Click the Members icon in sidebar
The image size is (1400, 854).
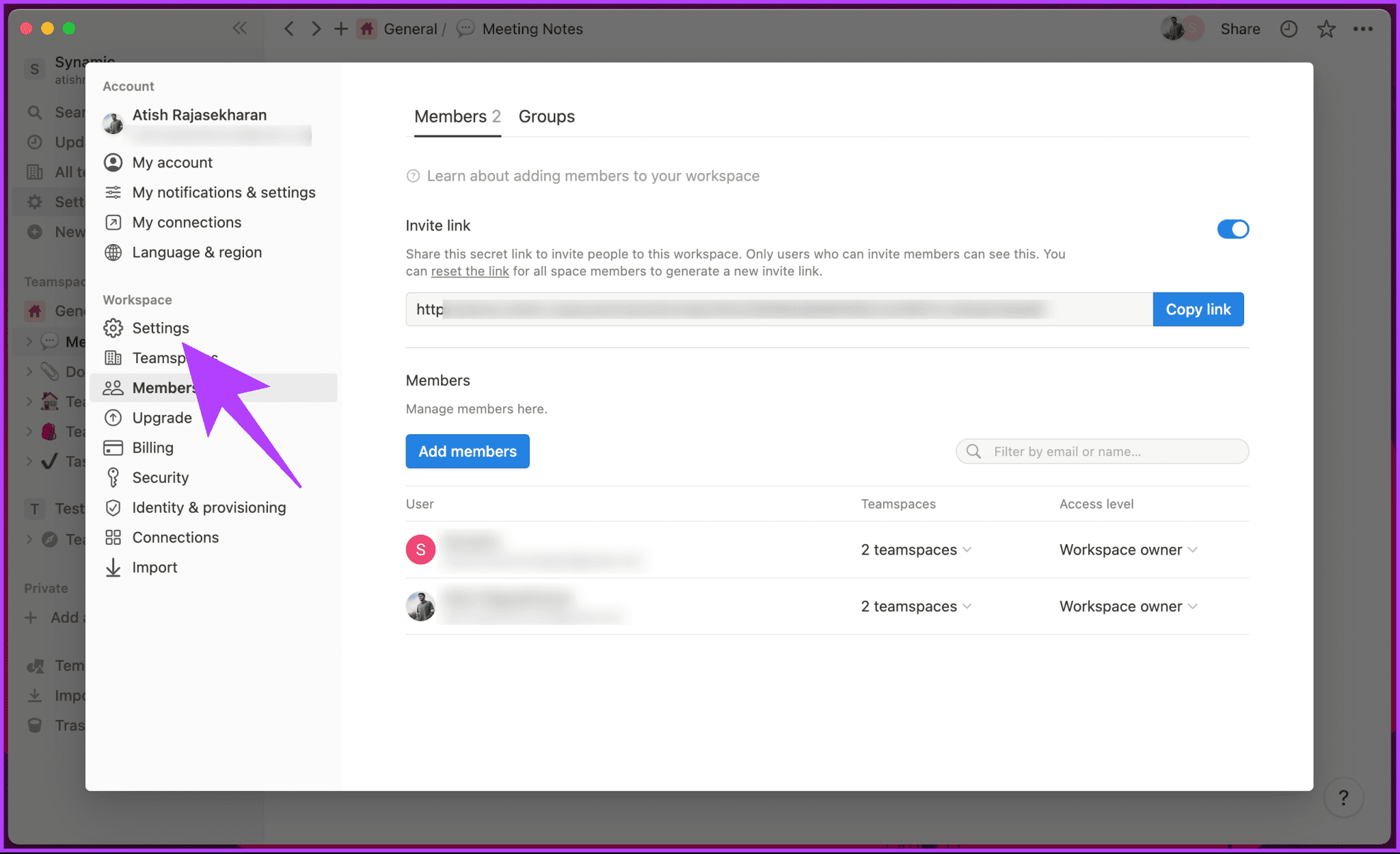[x=113, y=387]
